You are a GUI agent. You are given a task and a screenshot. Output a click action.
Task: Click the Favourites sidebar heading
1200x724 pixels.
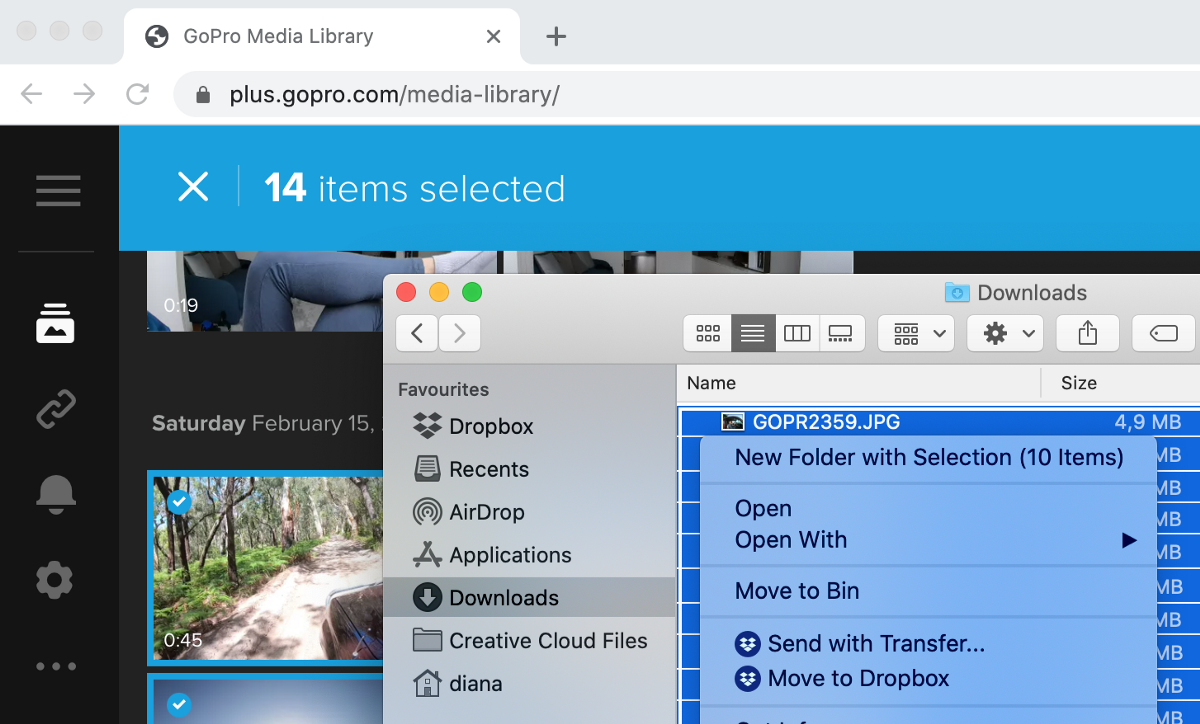pos(443,390)
